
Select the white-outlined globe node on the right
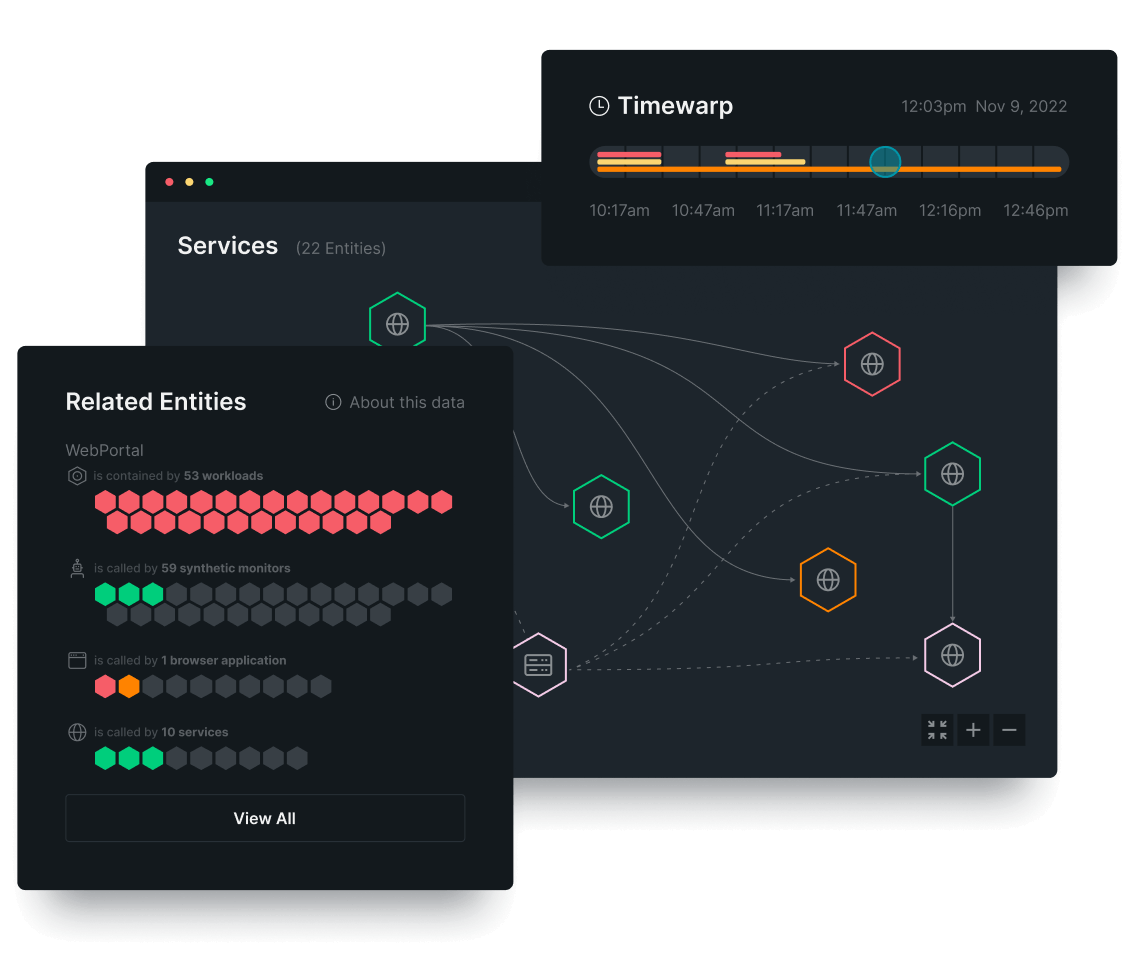[x=952, y=655]
